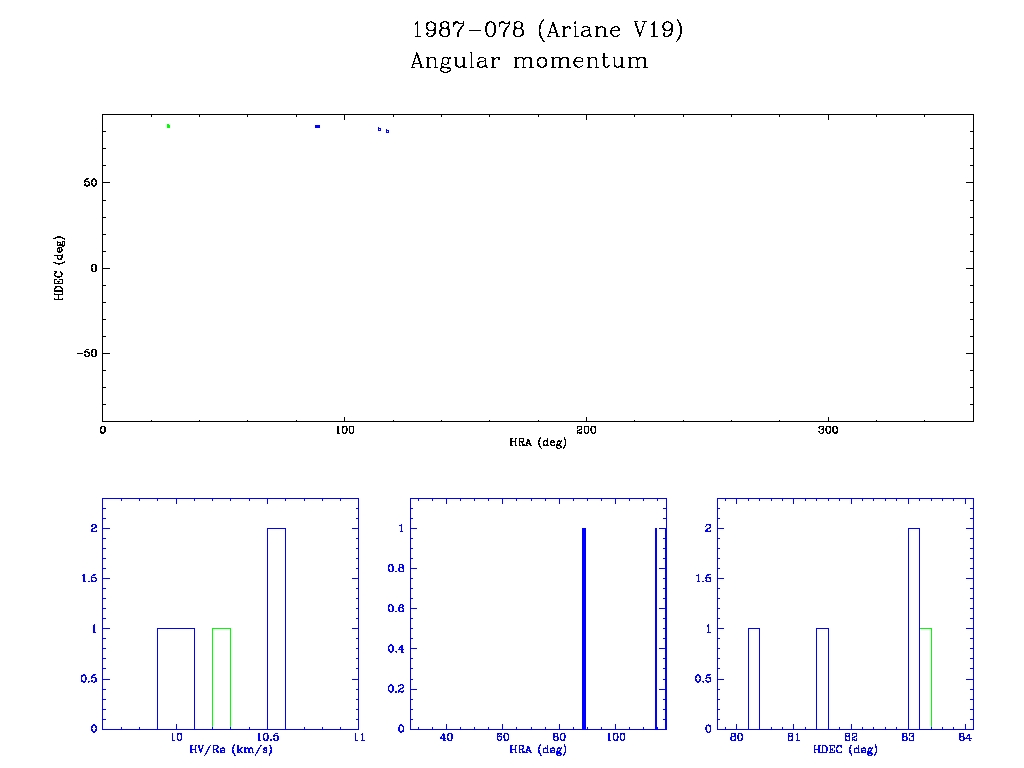
Task: Select the -50 tick label on the scatter plot y-axis
Action: pyautogui.click(x=85, y=354)
